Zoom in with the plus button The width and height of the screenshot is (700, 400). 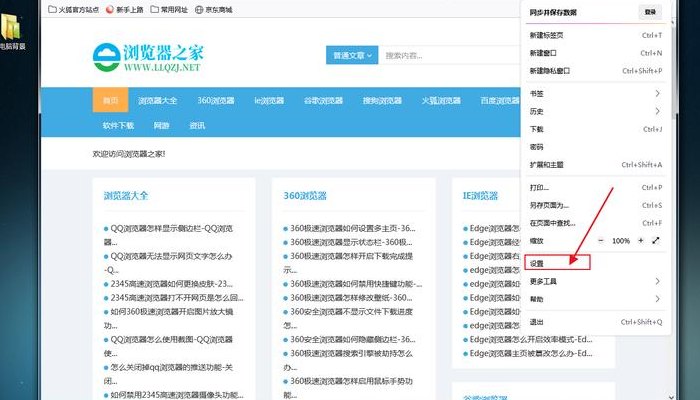tap(641, 241)
